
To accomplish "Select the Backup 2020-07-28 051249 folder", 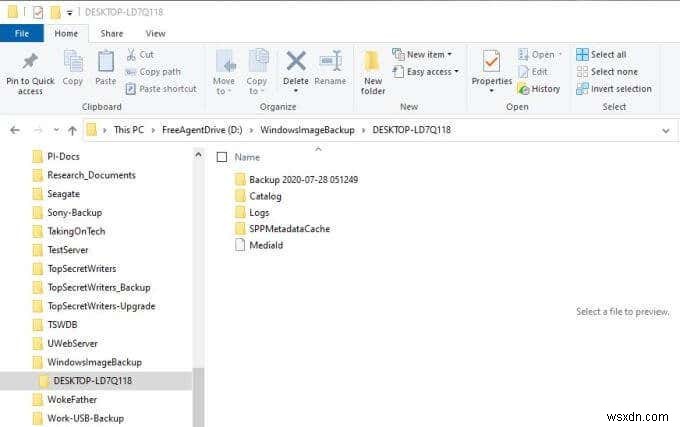I will pyautogui.click(x=297, y=179).
